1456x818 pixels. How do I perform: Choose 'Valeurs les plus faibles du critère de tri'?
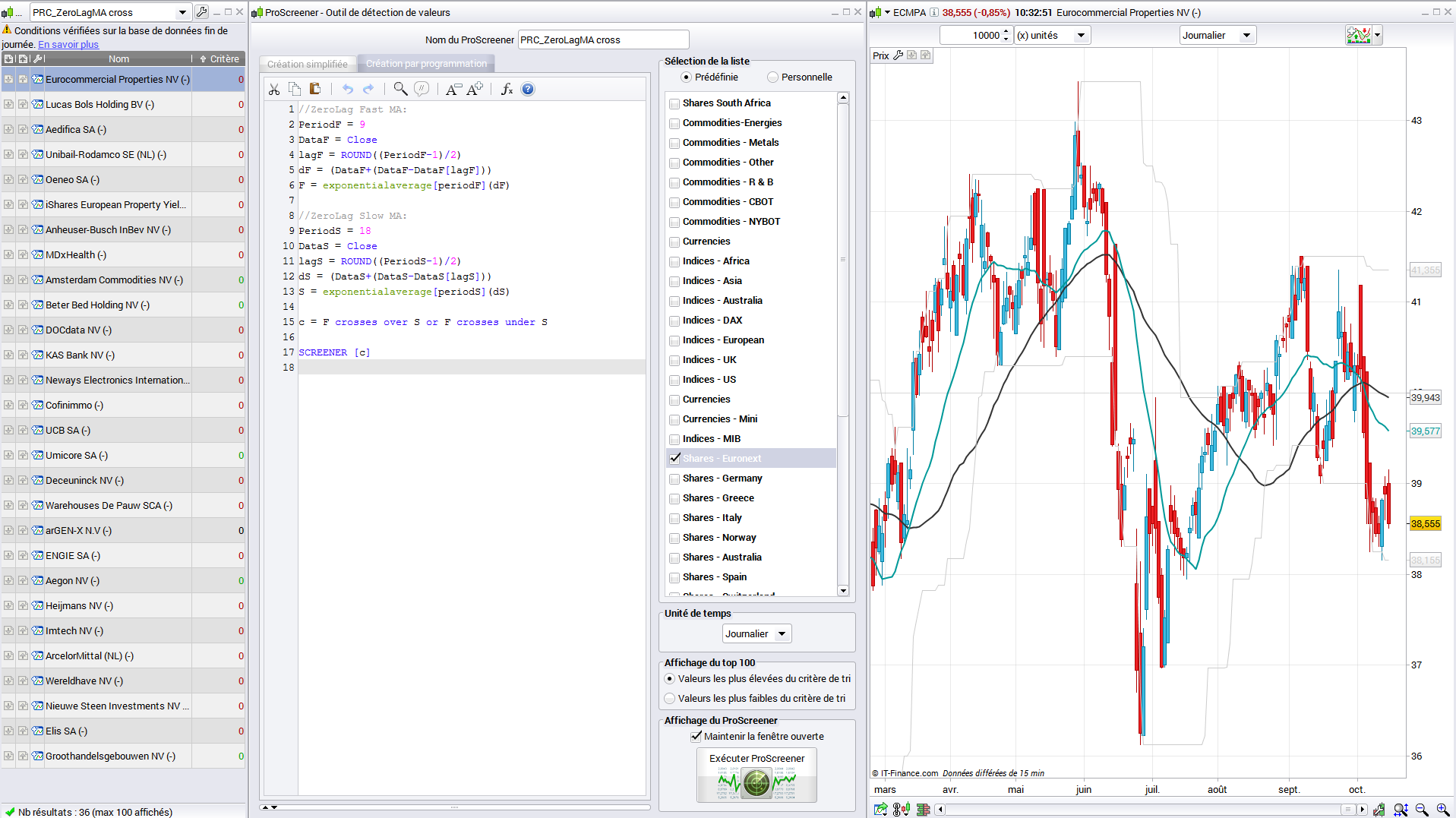669,699
